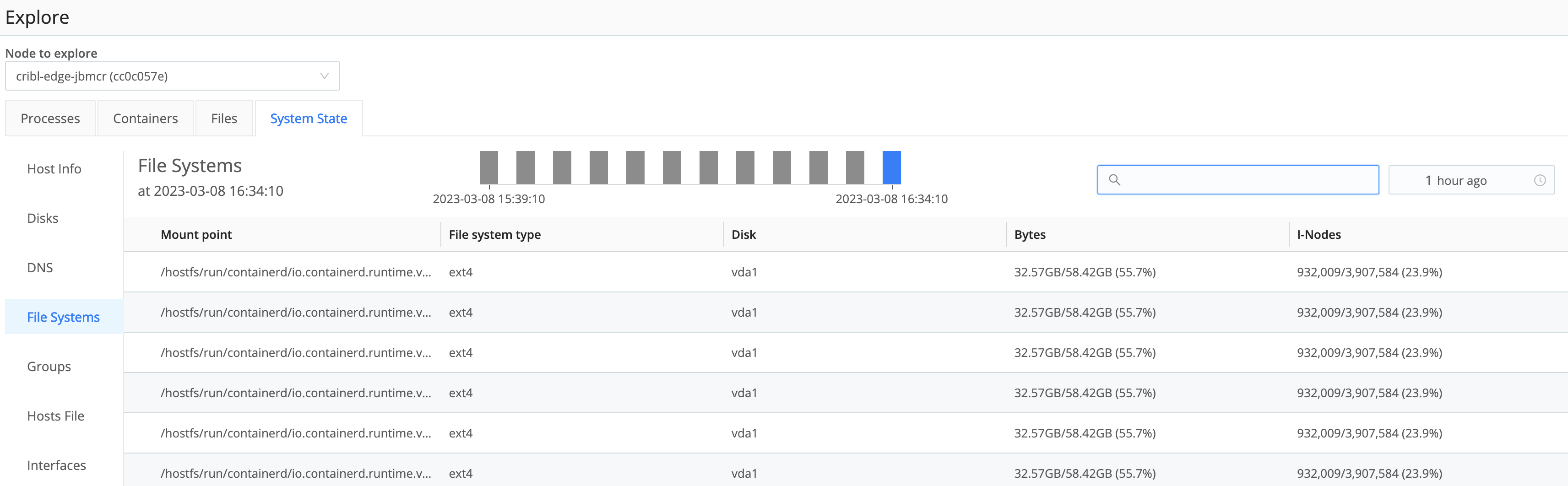Open the clock icon in the time range picker
The height and width of the screenshot is (486, 1568).
[1540, 179]
